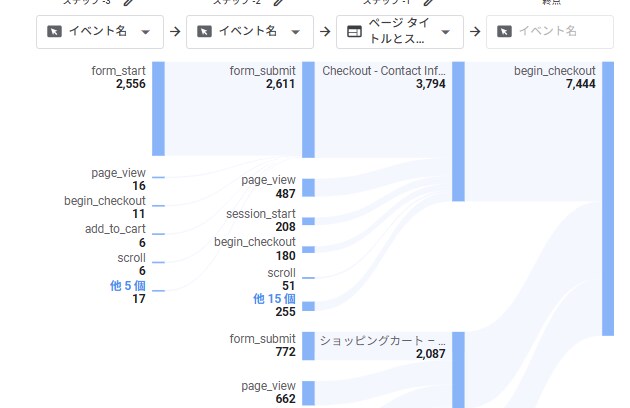The image size is (630, 408).
Task: Expand 他 5 個 link in step -3
Action: point(128,286)
